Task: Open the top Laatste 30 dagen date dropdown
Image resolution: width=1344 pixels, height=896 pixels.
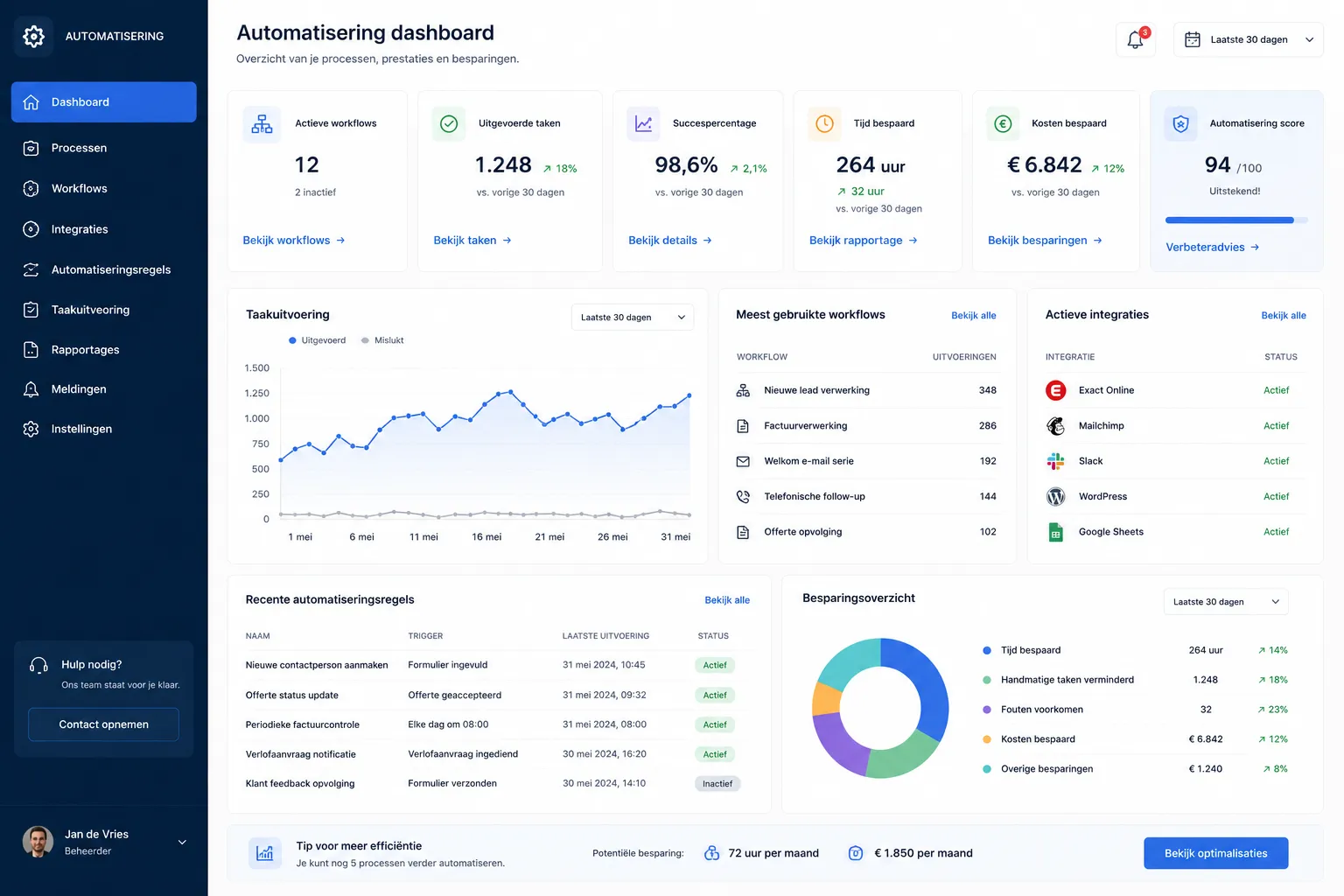Action: pos(1249,39)
